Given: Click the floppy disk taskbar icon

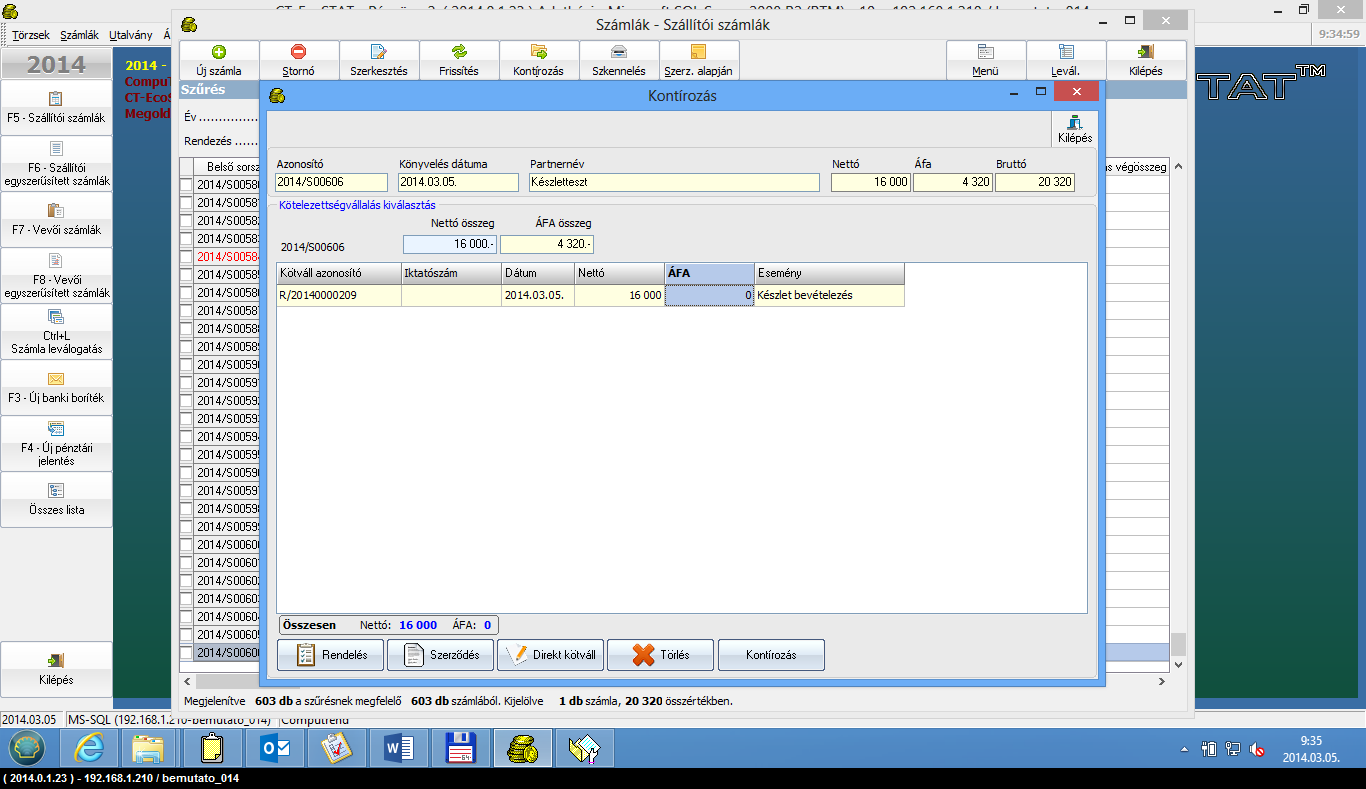Looking at the screenshot, I should pyautogui.click(x=460, y=748).
